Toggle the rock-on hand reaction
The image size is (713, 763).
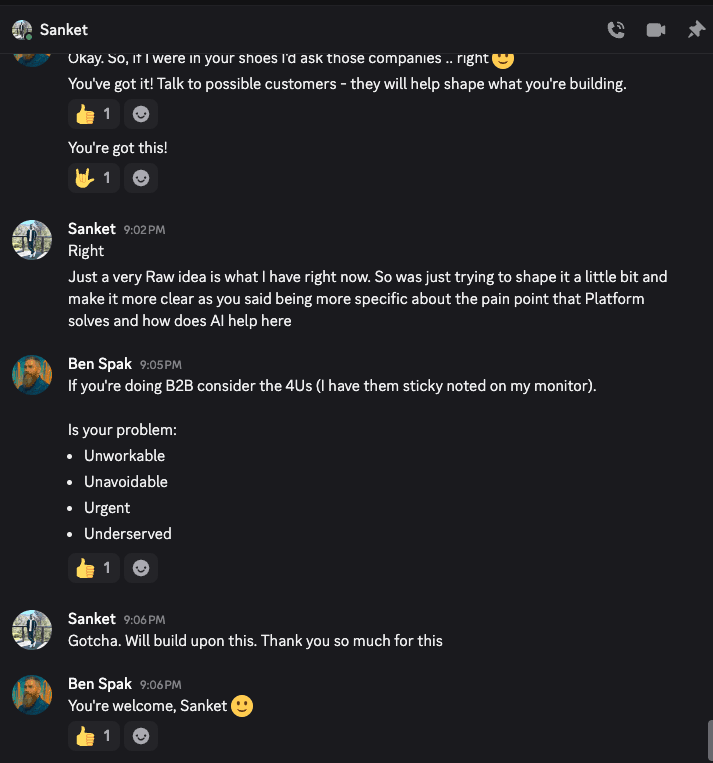pos(94,178)
